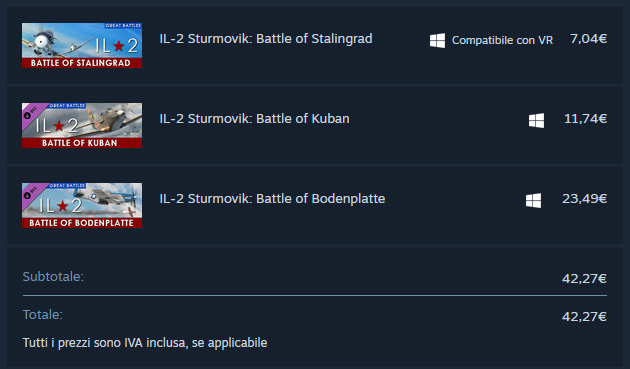The height and width of the screenshot is (369, 630).
Task: Click the Totale label
Action: (43, 314)
